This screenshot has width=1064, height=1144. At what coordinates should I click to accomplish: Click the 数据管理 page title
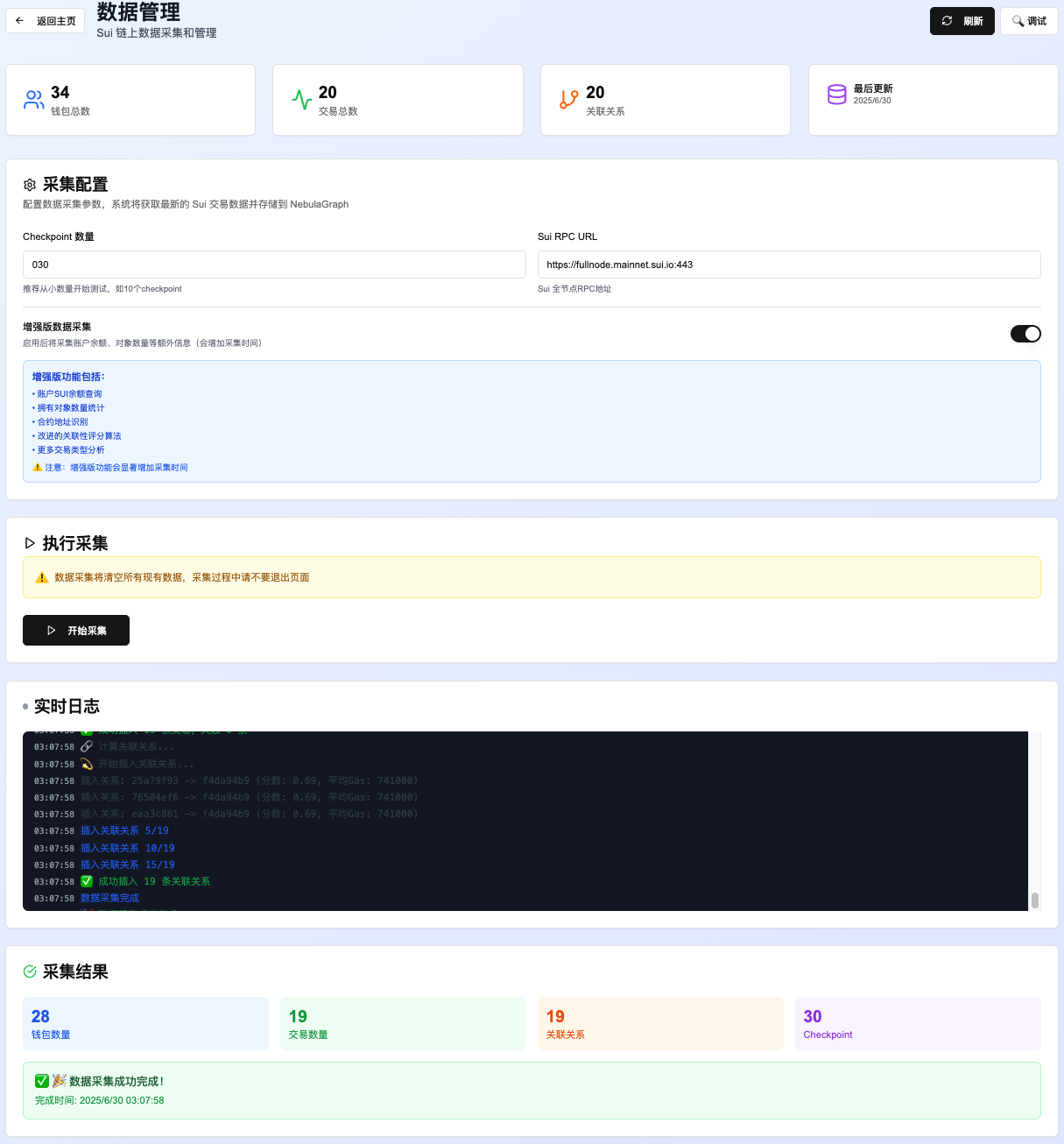coord(138,11)
